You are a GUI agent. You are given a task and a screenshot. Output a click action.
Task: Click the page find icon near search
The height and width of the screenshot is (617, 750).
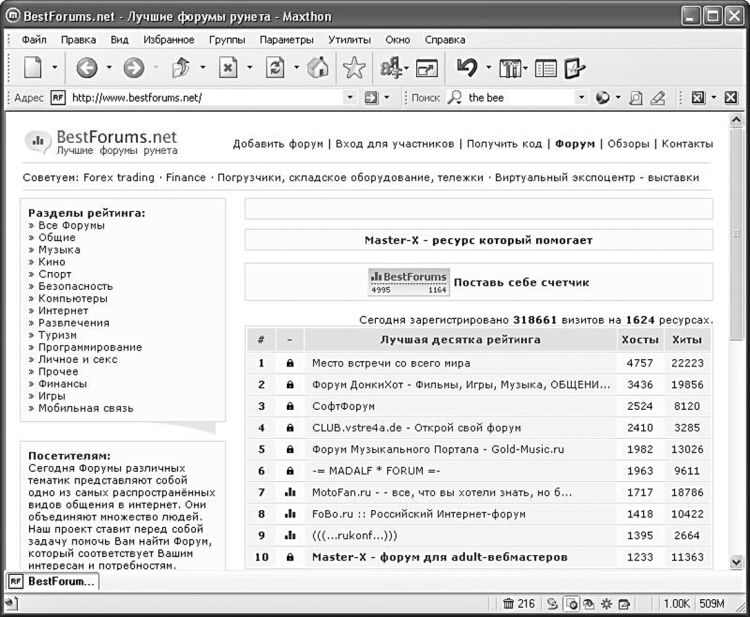tap(635, 98)
